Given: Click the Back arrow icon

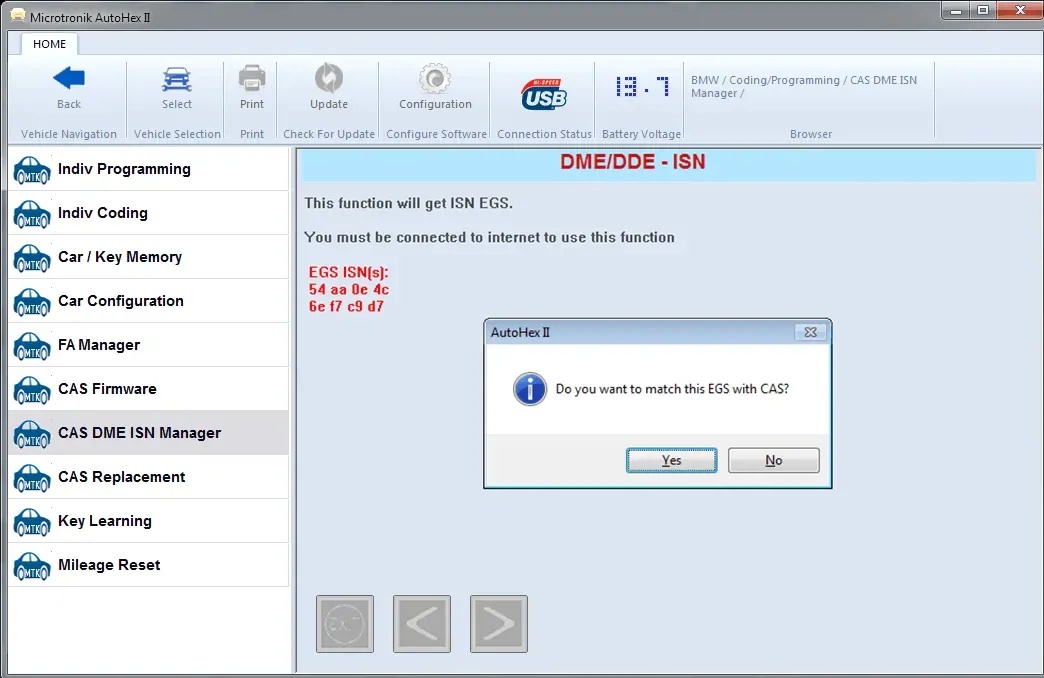Looking at the screenshot, I should [69, 79].
